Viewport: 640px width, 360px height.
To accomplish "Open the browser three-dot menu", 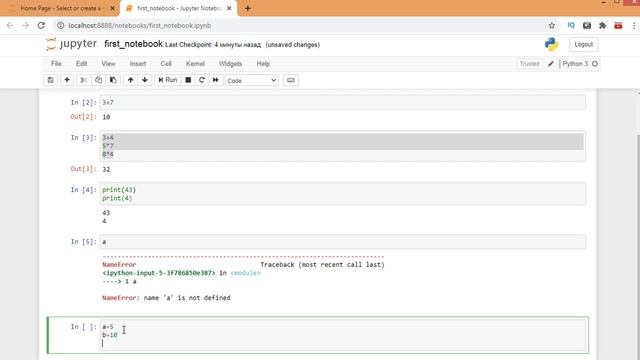I will (x=634, y=25).
